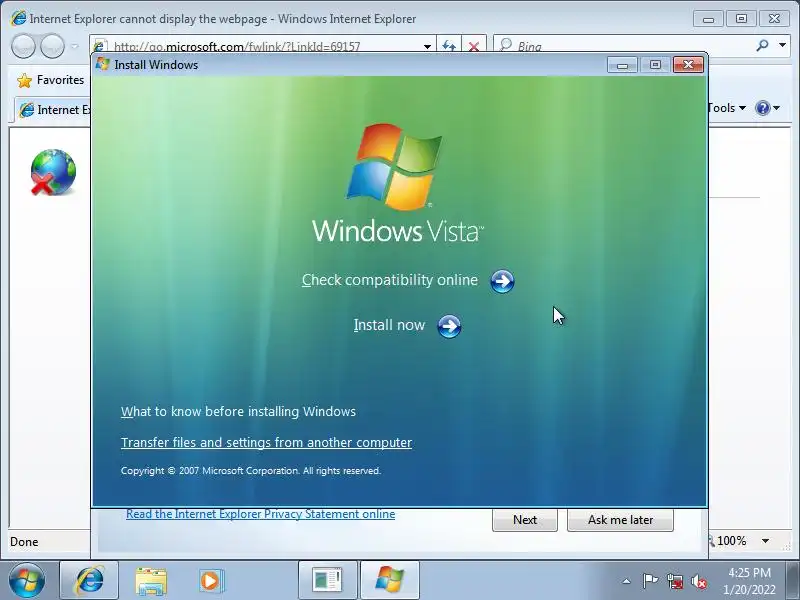Click the muted volume tray icon
Image resolution: width=800 pixels, height=600 pixels.
pyautogui.click(x=698, y=581)
